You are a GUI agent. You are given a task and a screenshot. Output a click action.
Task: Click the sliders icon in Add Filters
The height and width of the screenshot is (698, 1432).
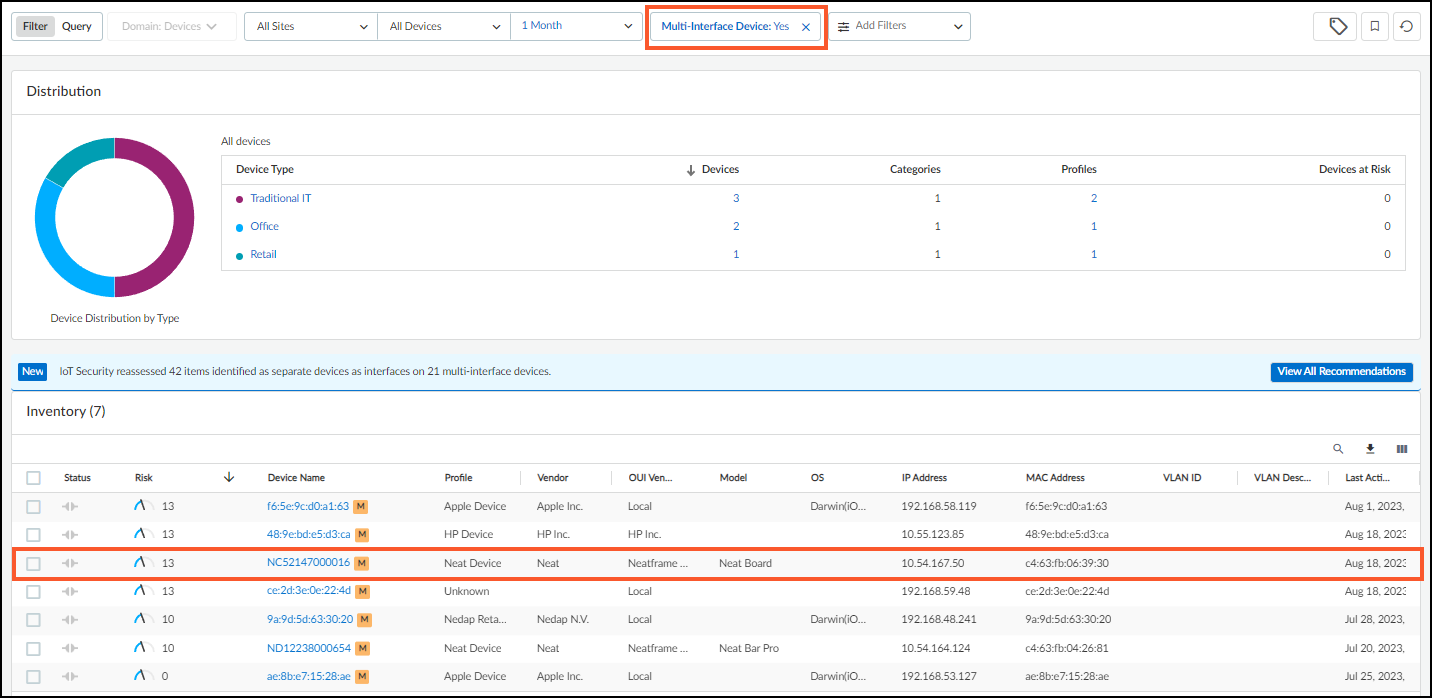[843, 27]
